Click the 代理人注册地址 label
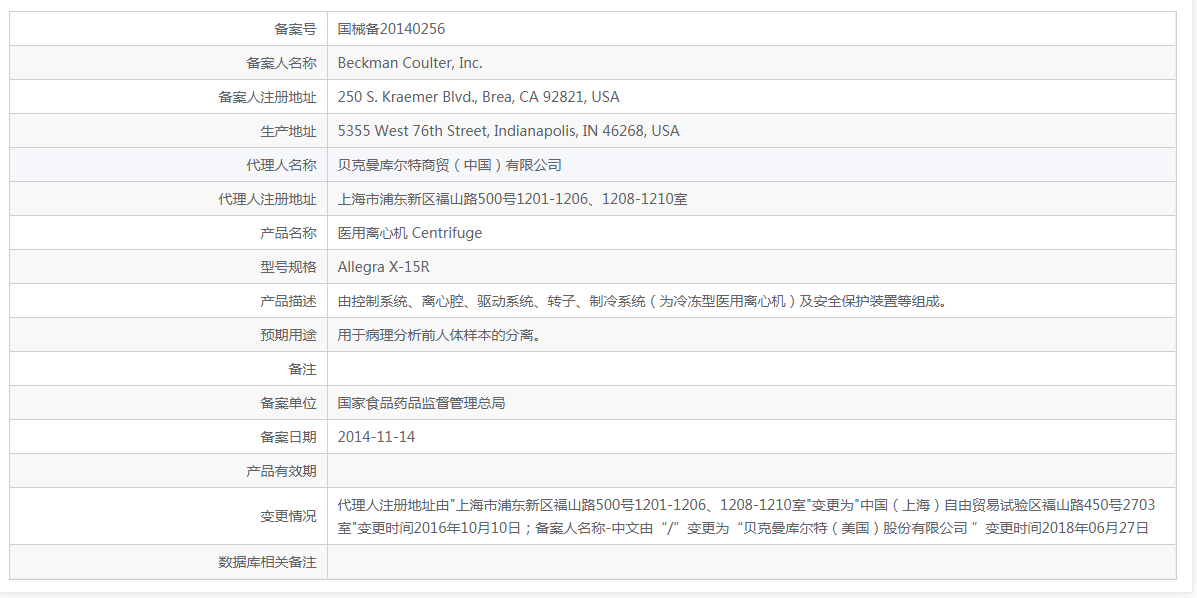 tap(267, 199)
